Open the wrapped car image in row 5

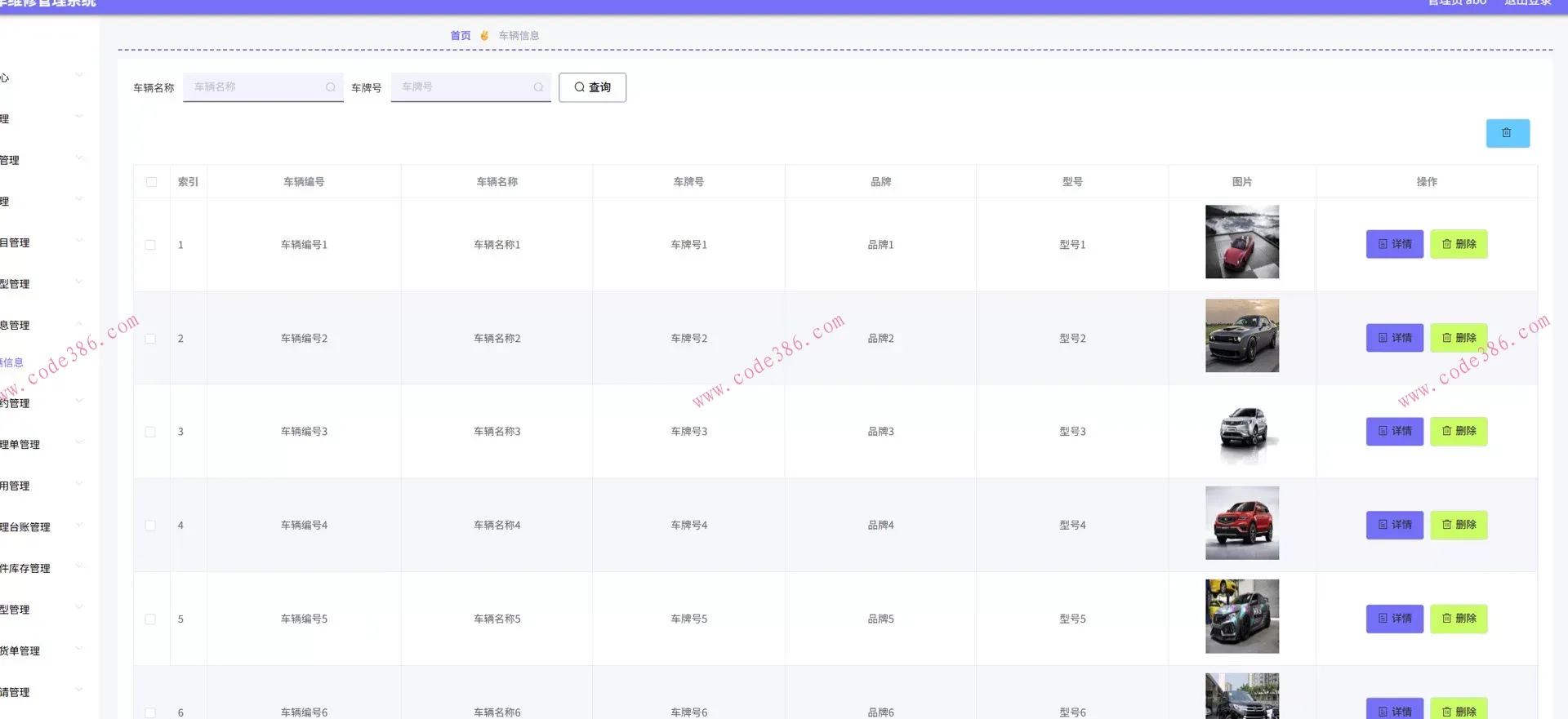(1242, 616)
